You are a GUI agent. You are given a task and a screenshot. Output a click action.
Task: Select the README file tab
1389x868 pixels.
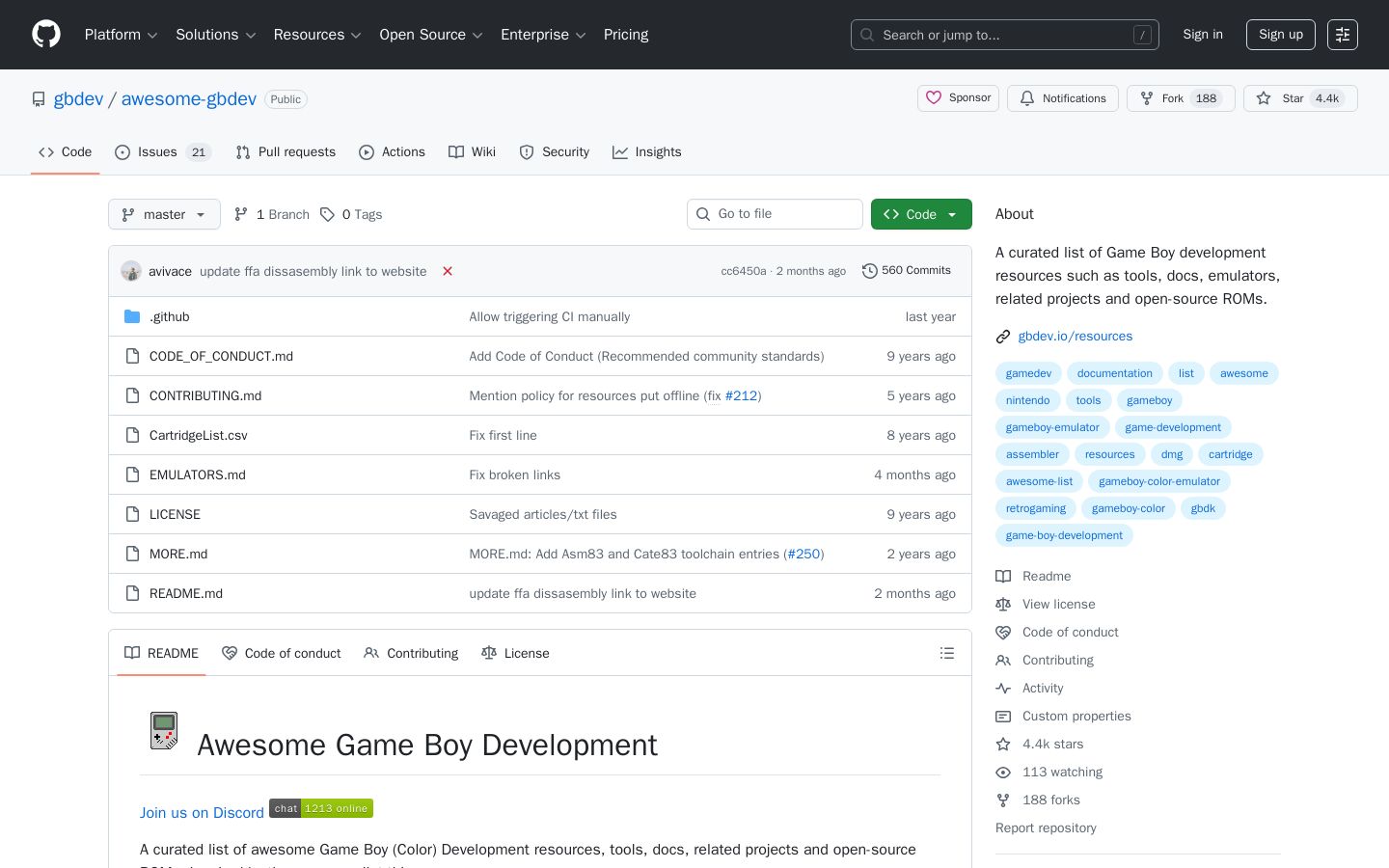[x=161, y=653]
